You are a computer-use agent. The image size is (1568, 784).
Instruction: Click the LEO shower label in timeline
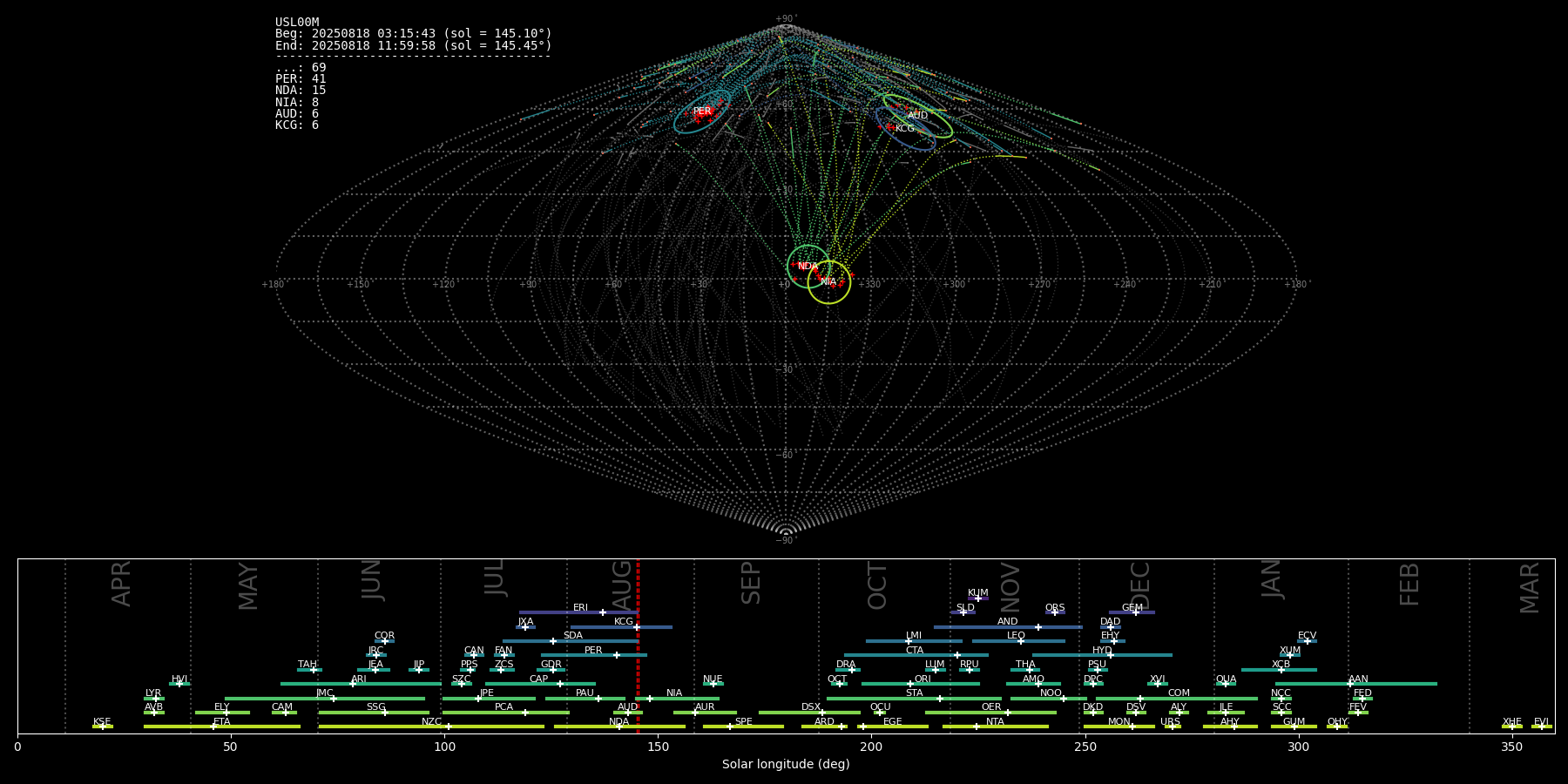click(1017, 635)
